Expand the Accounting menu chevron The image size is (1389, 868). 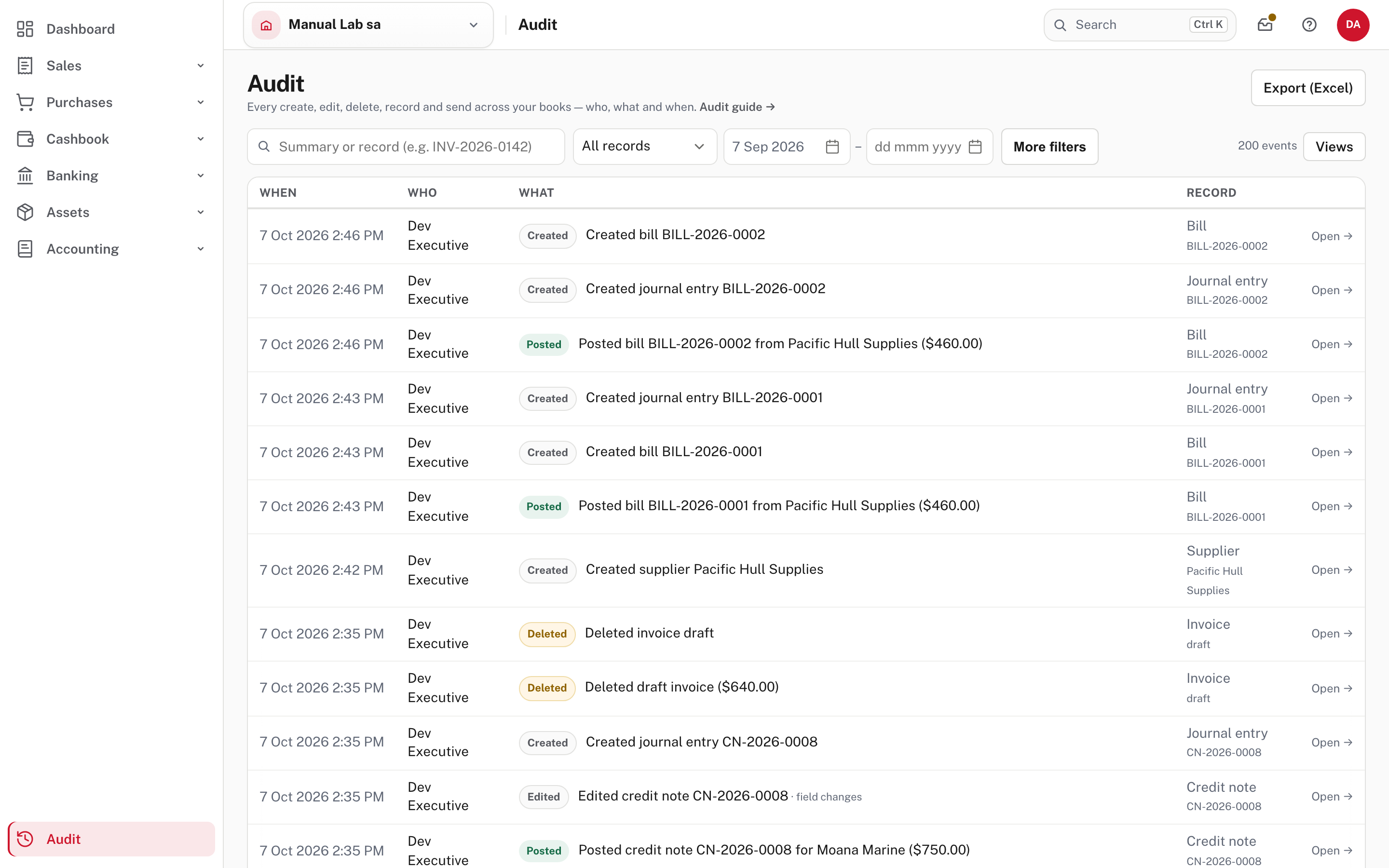[x=200, y=249]
